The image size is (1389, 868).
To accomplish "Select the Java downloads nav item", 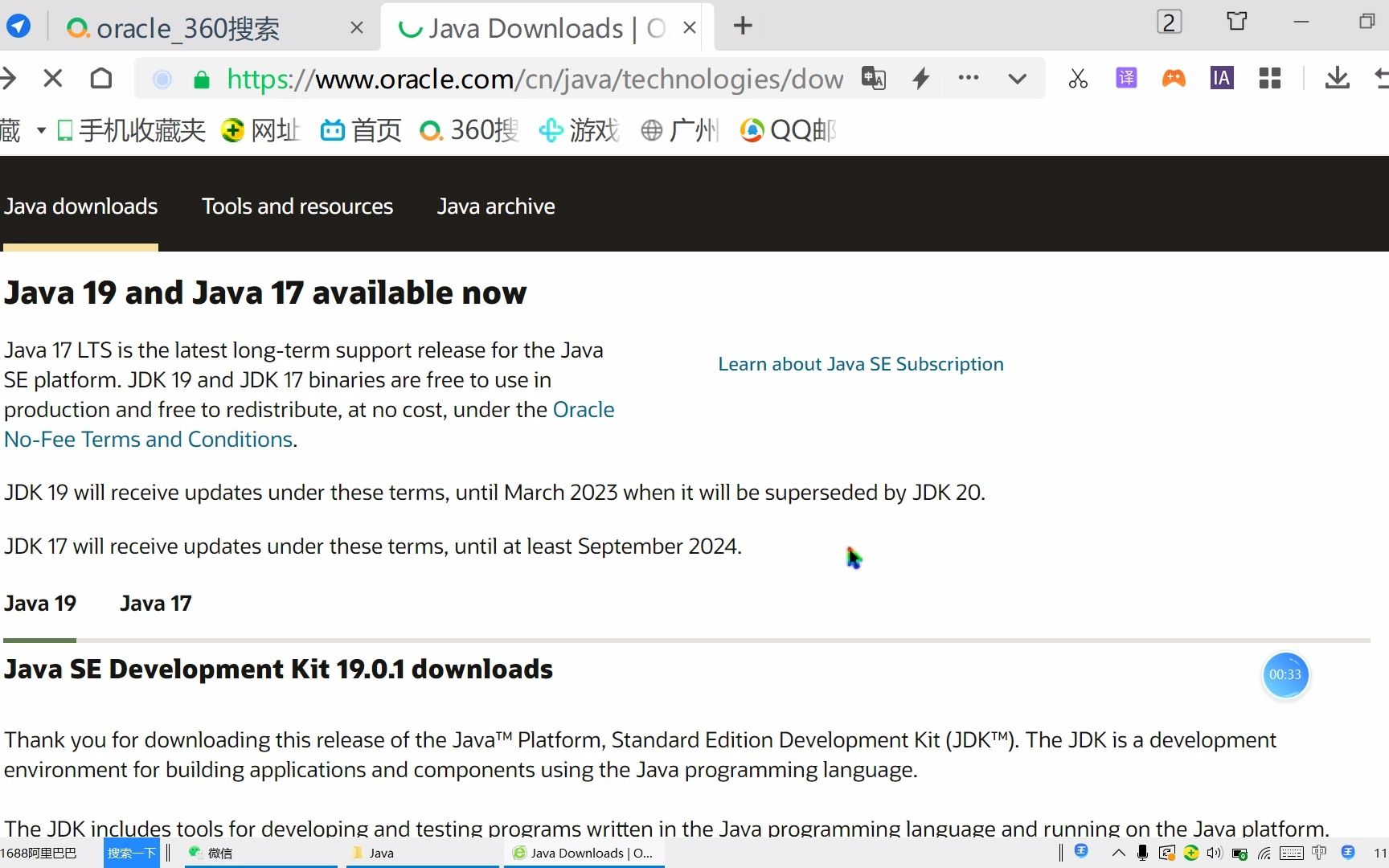I will [80, 207].
